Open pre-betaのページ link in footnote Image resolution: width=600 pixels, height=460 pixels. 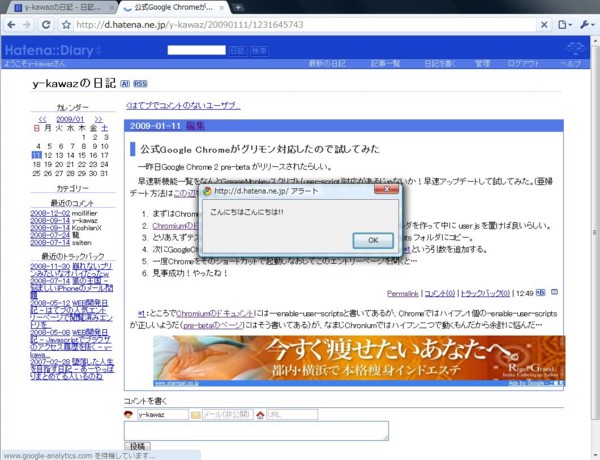pyautogui.click(x=213, y=325)
